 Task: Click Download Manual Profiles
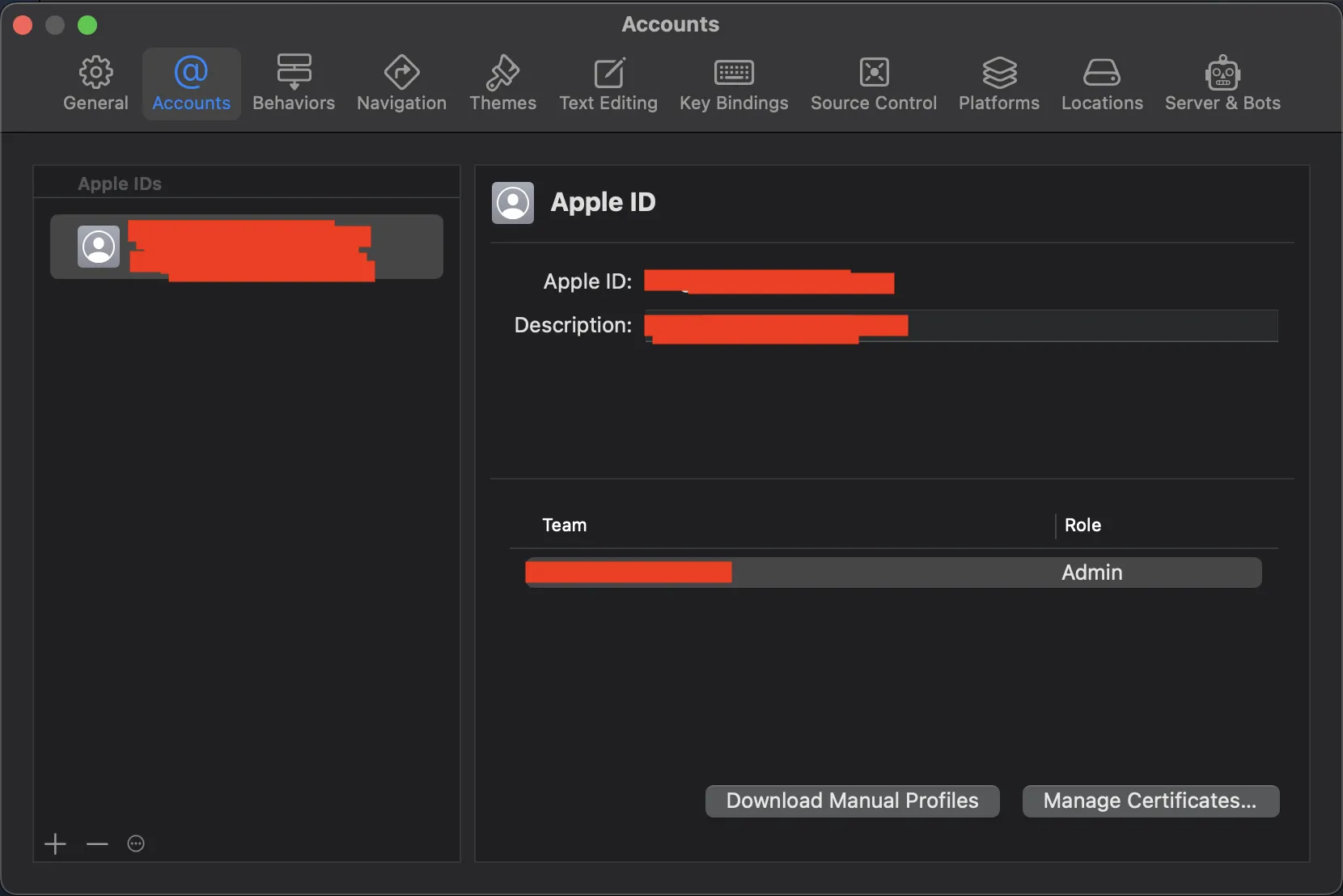tap(853, 801)
